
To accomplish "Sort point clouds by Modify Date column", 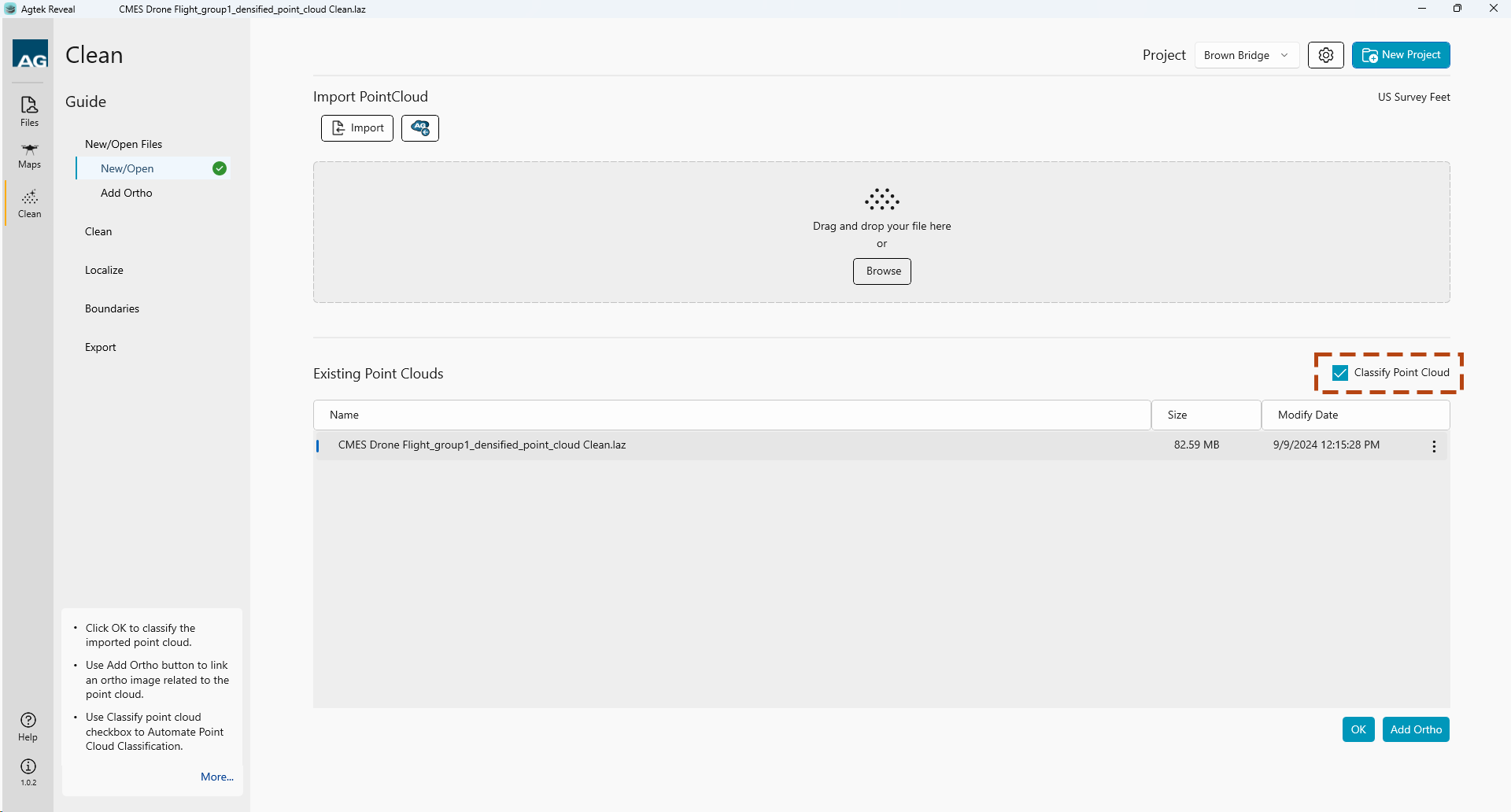I will pos(1308,415).
